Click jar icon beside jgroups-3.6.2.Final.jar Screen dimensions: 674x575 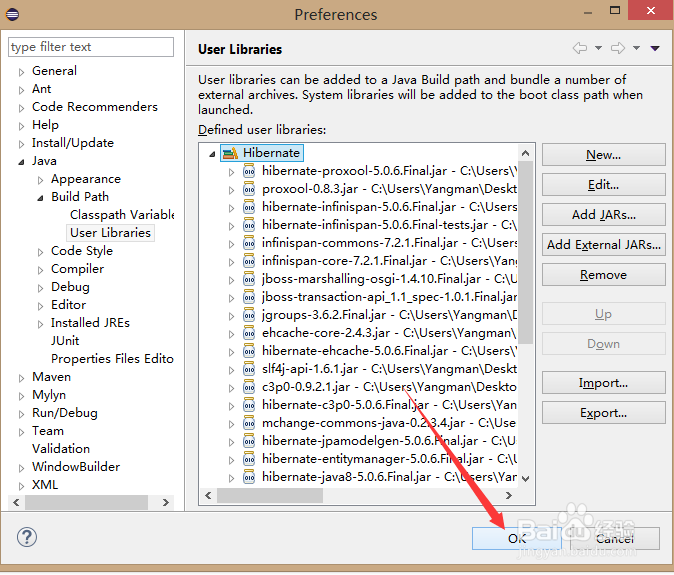click(249, 315)
